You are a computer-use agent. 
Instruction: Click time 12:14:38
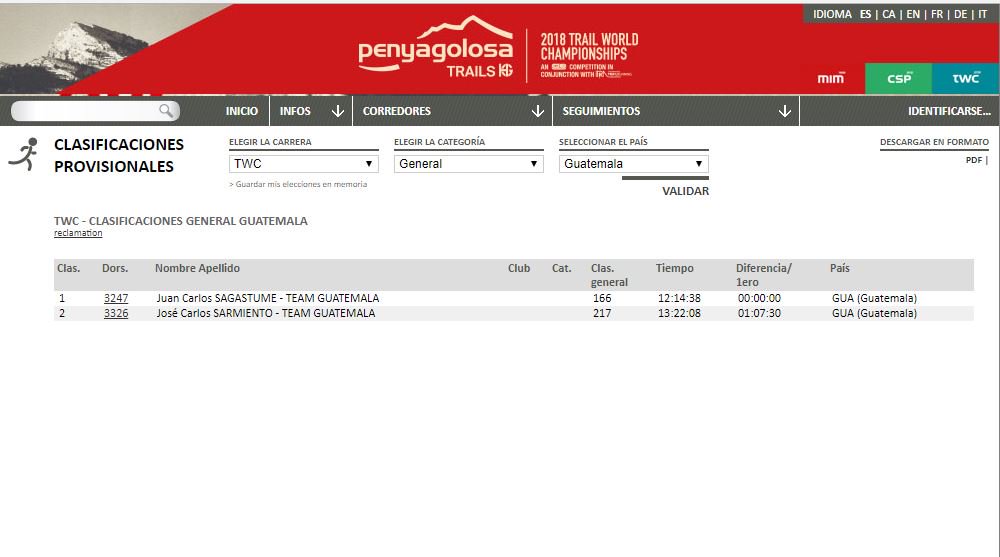[679, 298]
